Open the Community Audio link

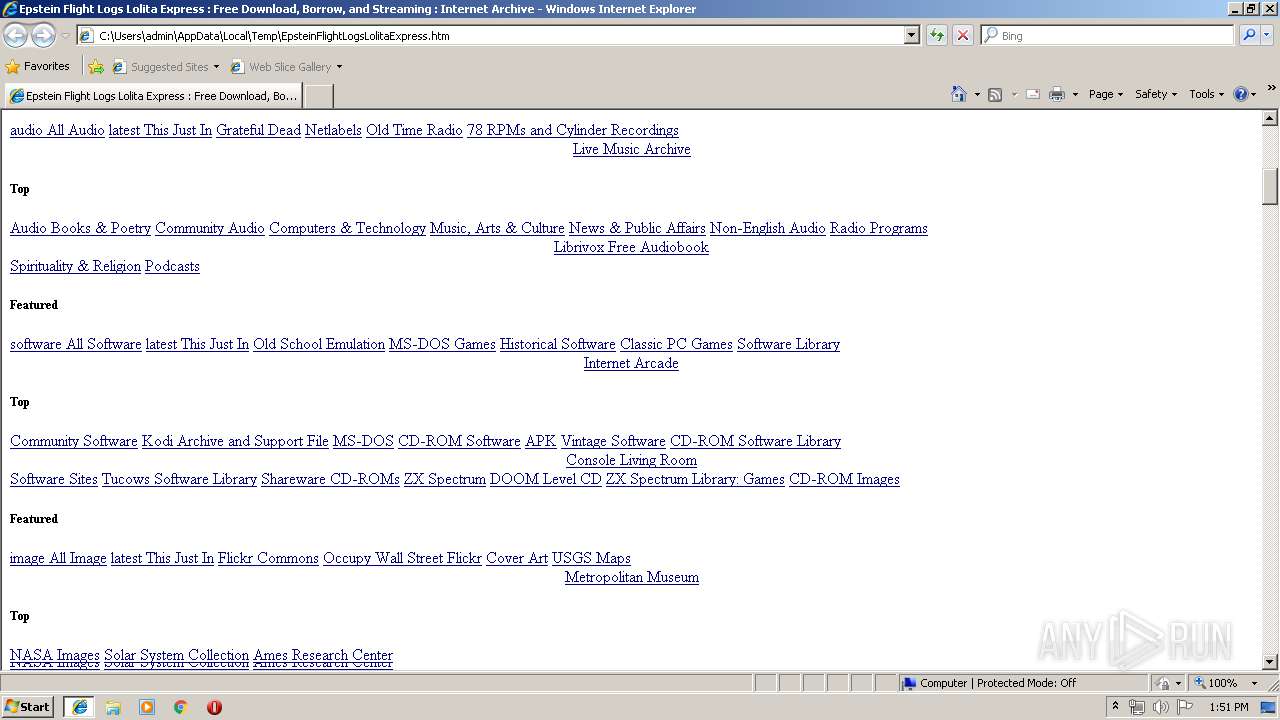tap(210, 228)
